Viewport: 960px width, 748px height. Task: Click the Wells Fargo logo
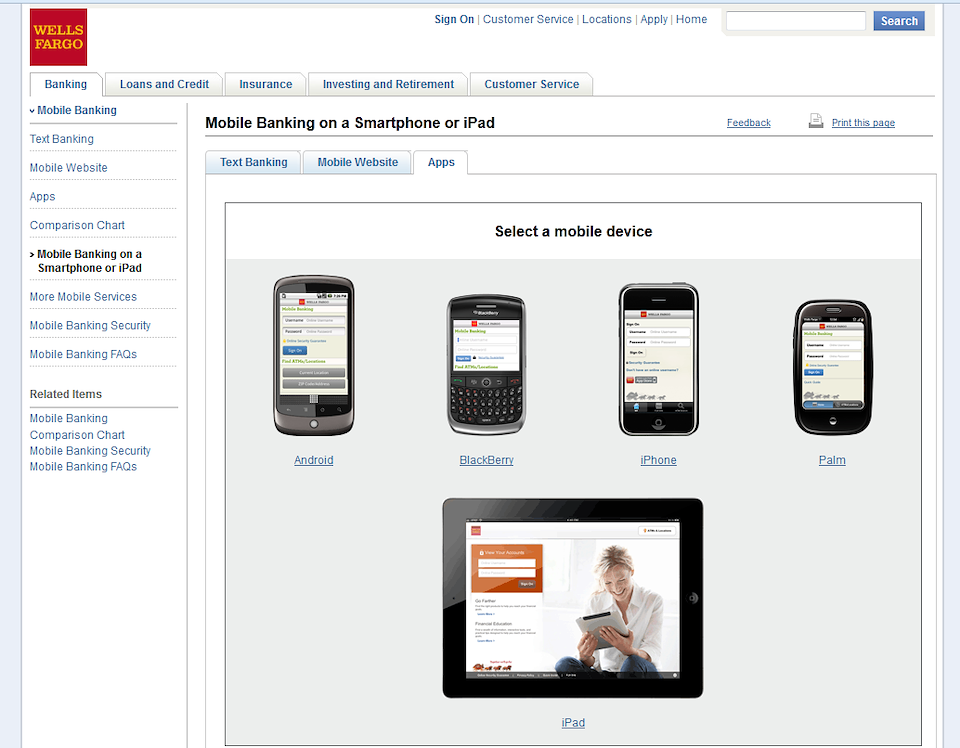[58, 37]
